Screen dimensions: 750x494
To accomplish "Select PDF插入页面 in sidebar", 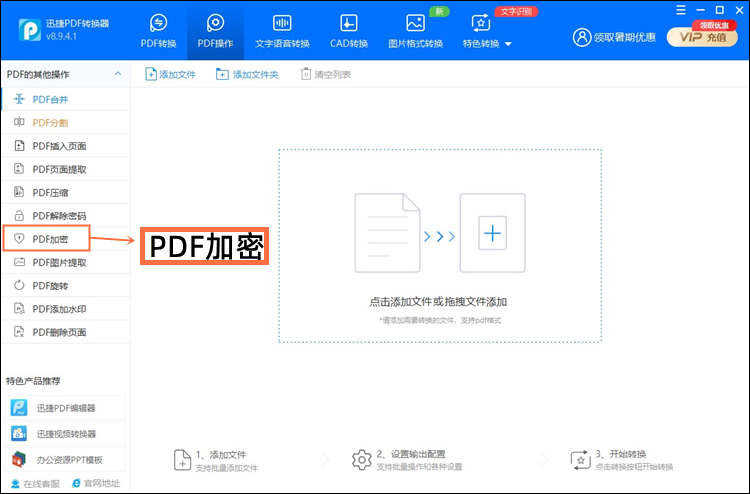I will tap(66, 146).
